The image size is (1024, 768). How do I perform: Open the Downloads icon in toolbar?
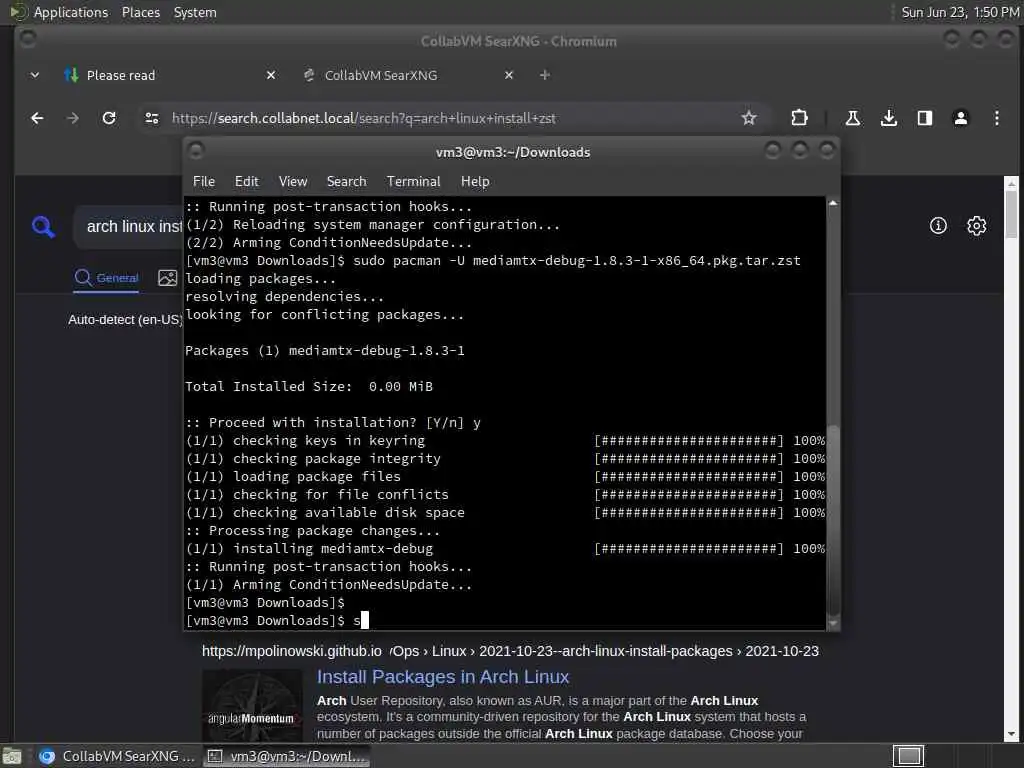click(888, 118)
